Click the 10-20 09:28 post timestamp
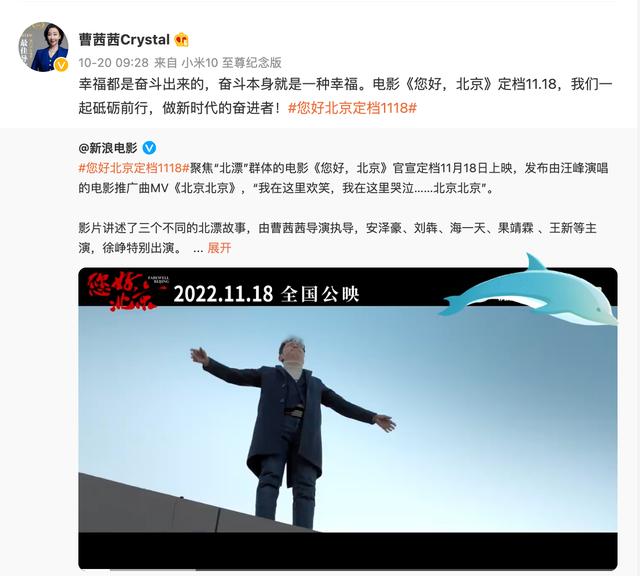 coord(113,62)
